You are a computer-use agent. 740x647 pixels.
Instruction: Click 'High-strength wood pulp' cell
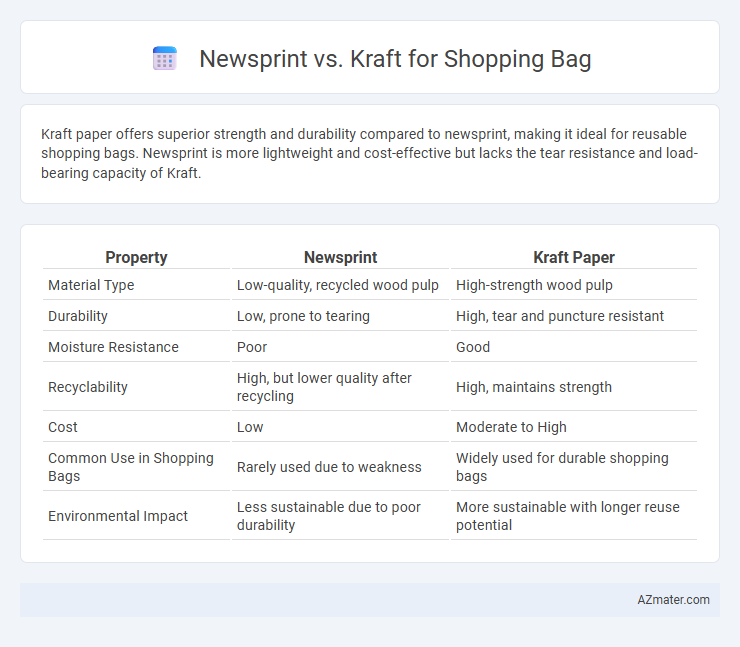click(534, 285)
